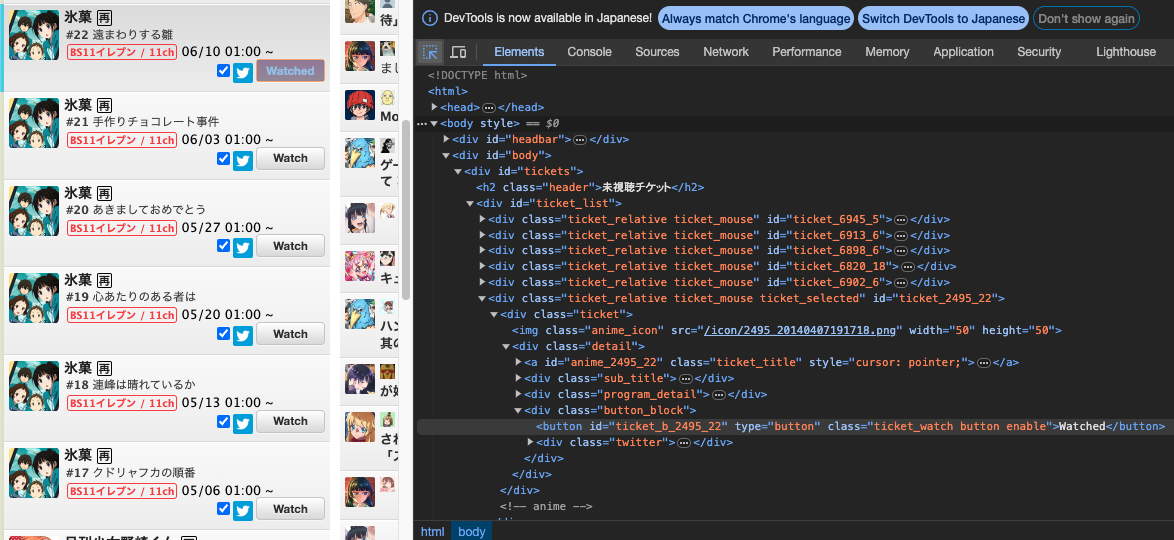Click the red-cap character icon in middle column
This screenshot has width=1174, height=540.
click(359, 105)
